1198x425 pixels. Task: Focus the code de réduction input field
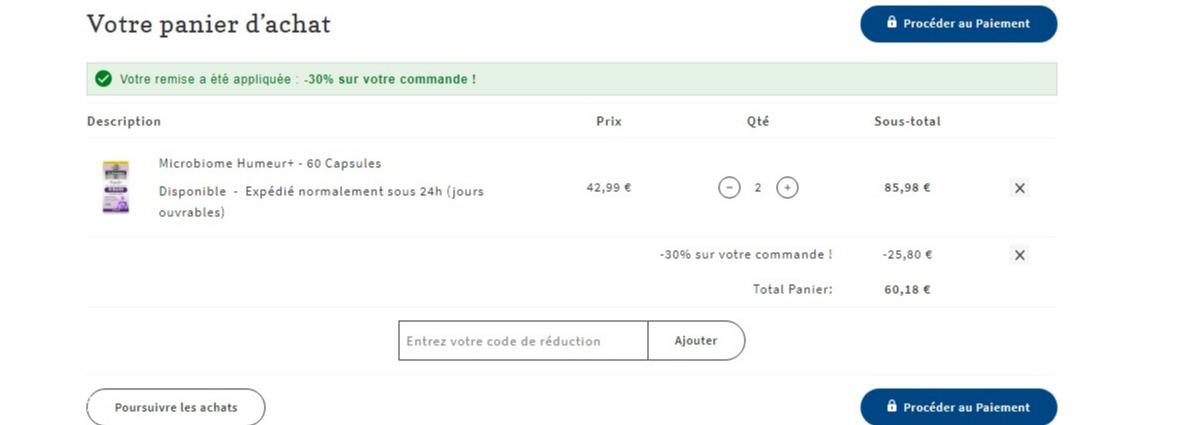523,341
